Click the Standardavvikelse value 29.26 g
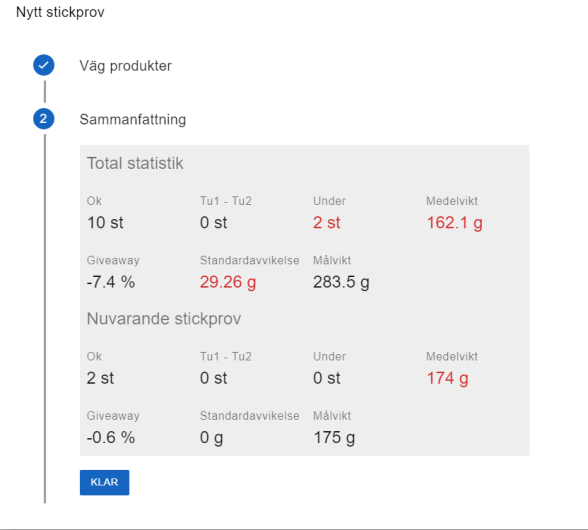The image size is (588, 530). click(x=228, y=282)
